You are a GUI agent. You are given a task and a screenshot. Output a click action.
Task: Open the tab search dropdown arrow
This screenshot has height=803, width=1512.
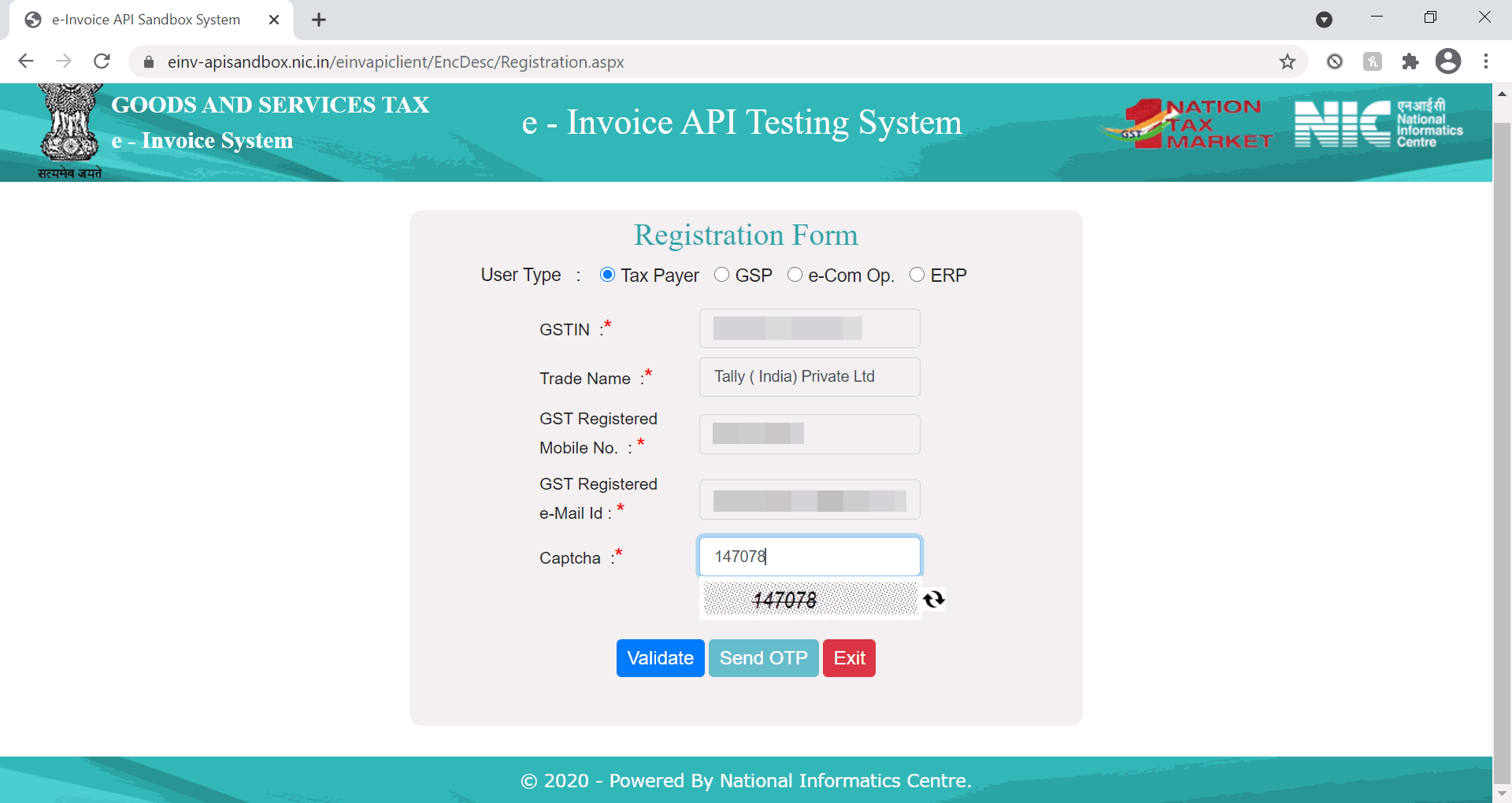tap(1325, 20)
